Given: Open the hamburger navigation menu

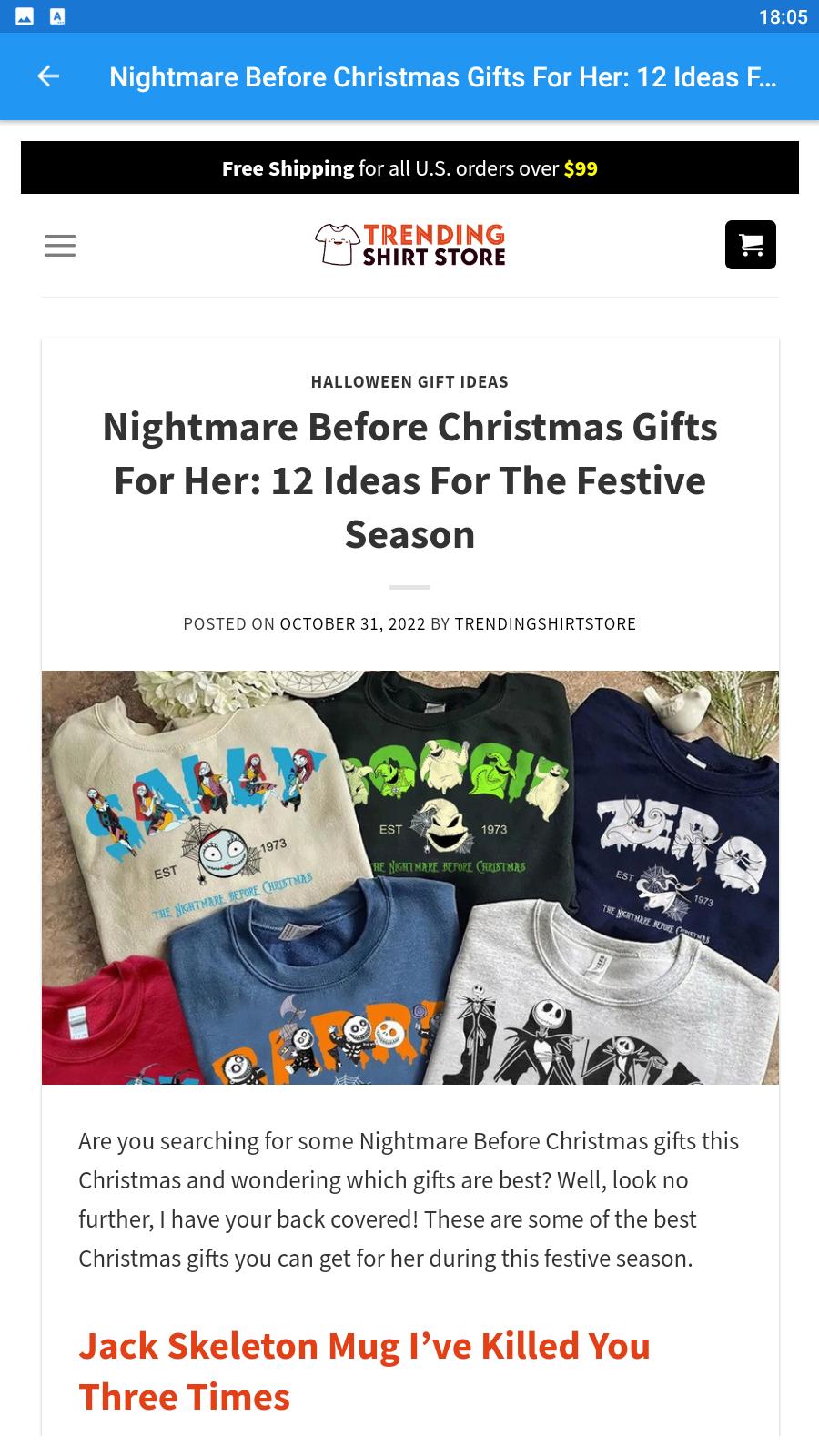Looking at the screenshot, I should pos(60,245).
